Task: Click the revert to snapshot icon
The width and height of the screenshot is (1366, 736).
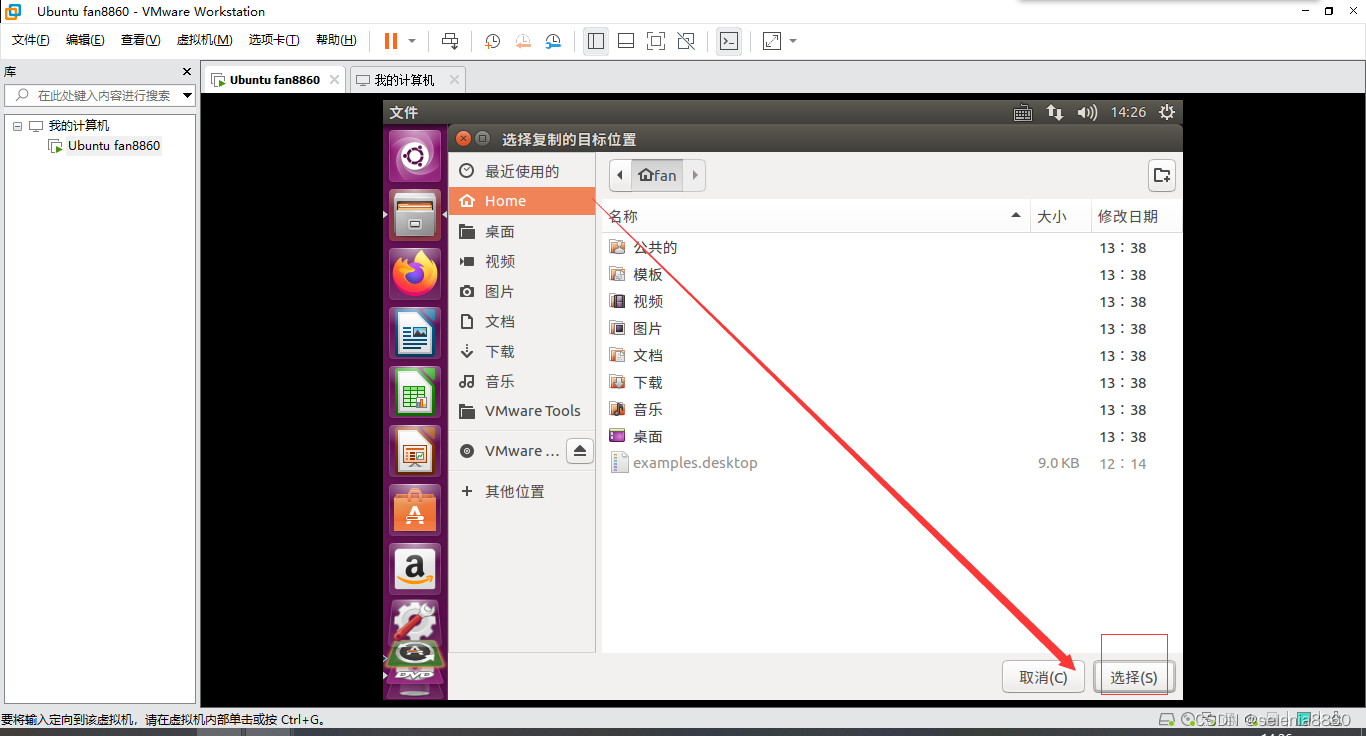Action: click(x=523, y=41)
